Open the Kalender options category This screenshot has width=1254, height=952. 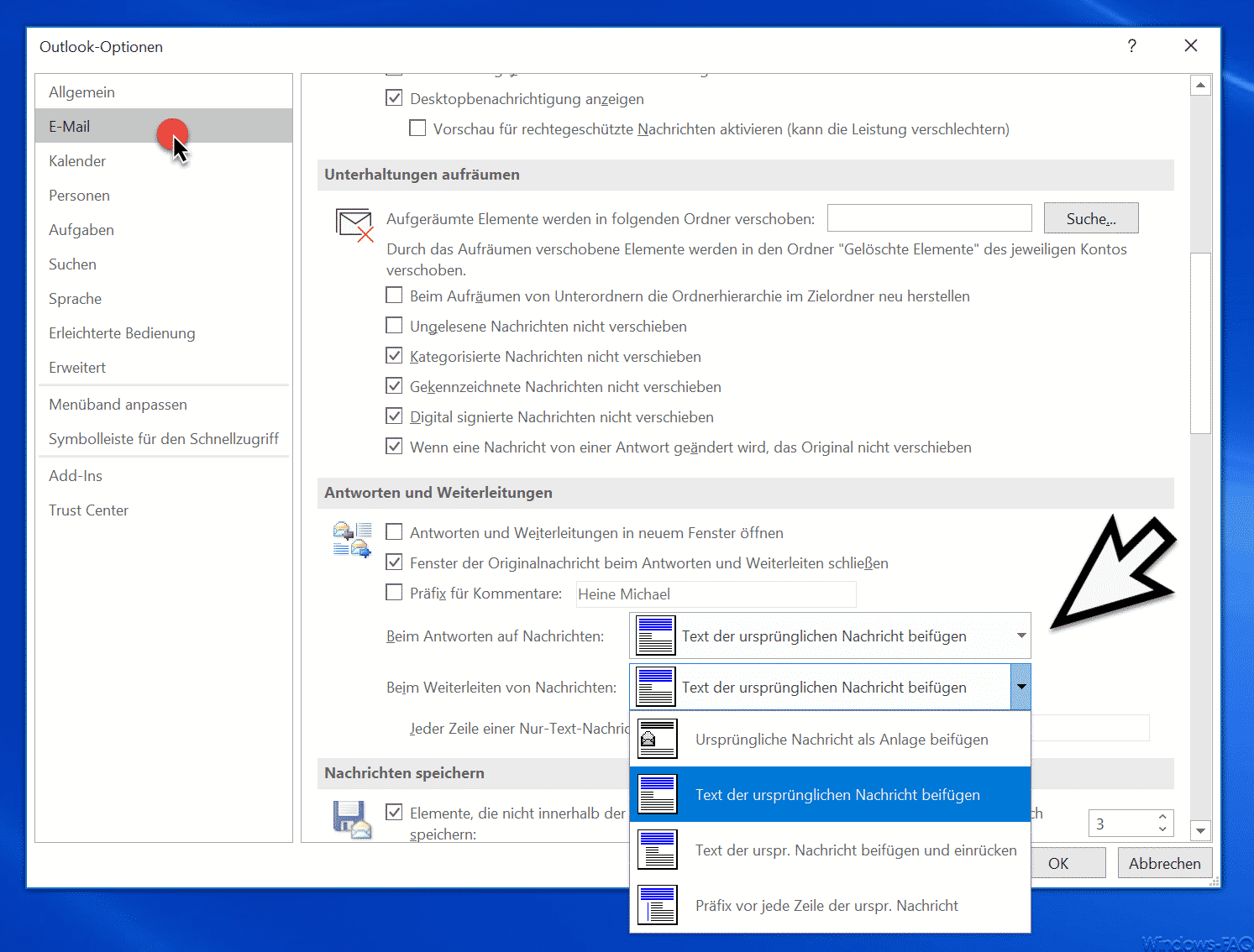pyautogui.click(x=164, y=160)
